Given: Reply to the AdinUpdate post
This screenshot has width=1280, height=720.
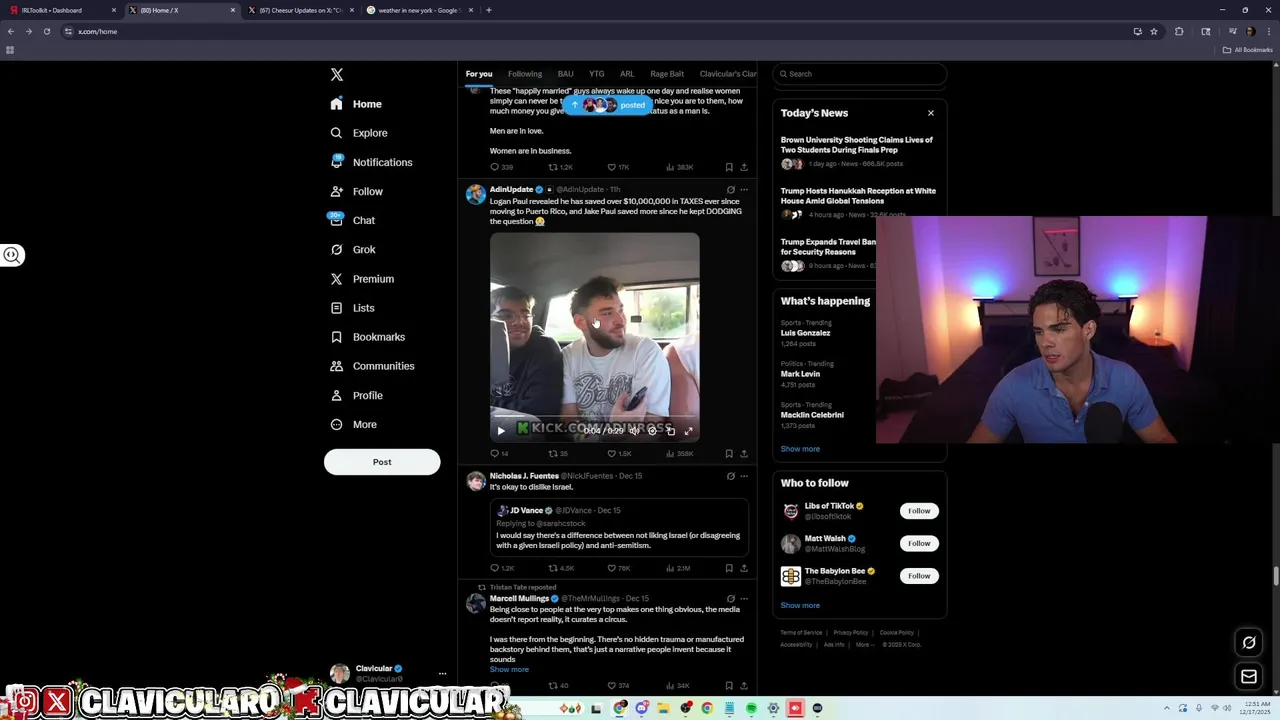Looking at the screenshot, I should click(x=498, y=453).
